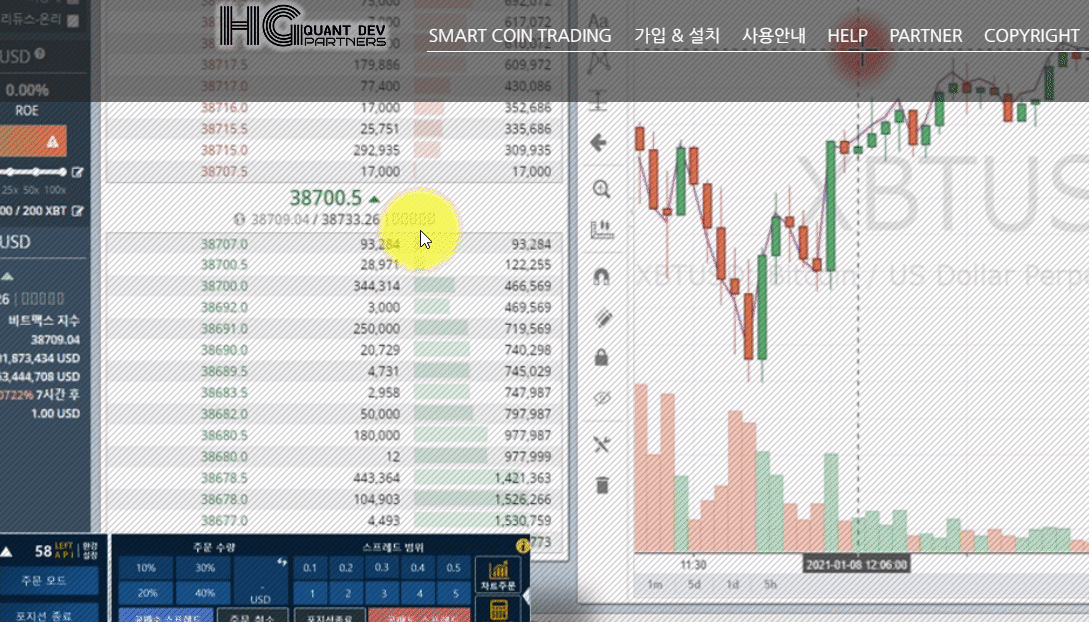
Task: Click the orange warning triangle button
Action: [x=33, y=142]
